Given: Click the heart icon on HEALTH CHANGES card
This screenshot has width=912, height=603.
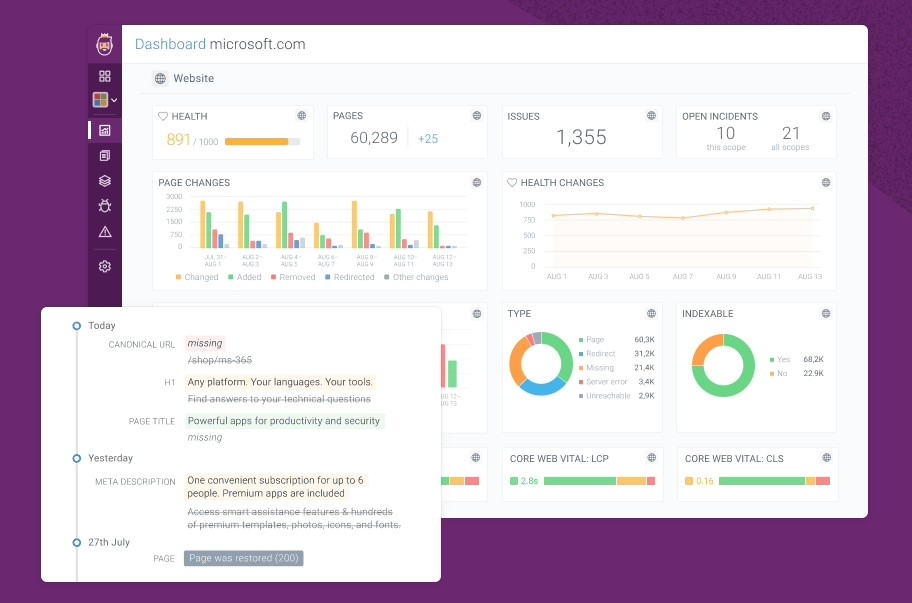Looking at the screenshot, I should pos(512,183).
